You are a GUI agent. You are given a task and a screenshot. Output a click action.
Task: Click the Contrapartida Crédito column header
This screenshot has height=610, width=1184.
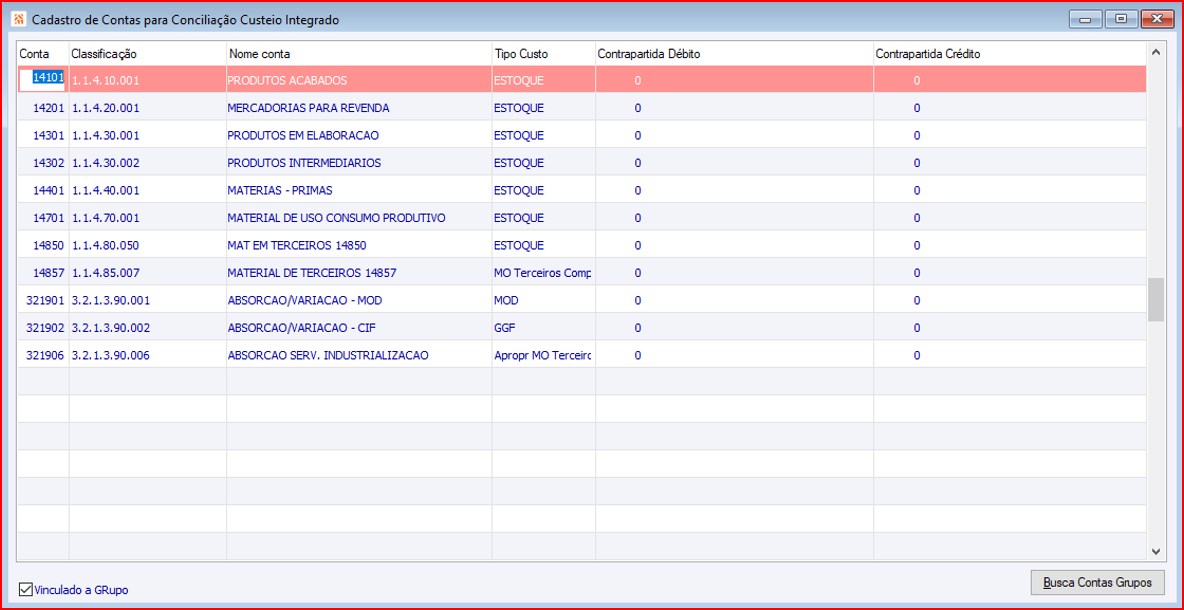[1010, 54]
